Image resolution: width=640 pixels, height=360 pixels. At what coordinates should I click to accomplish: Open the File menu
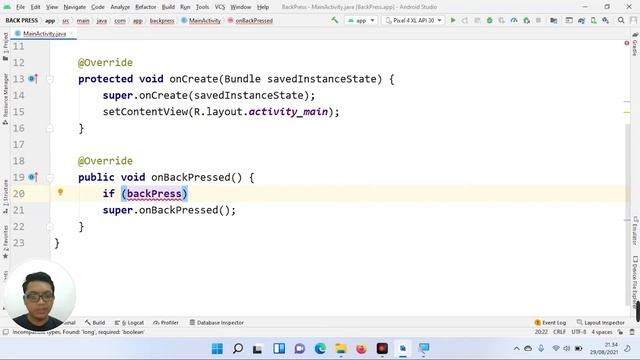point(20,7)
